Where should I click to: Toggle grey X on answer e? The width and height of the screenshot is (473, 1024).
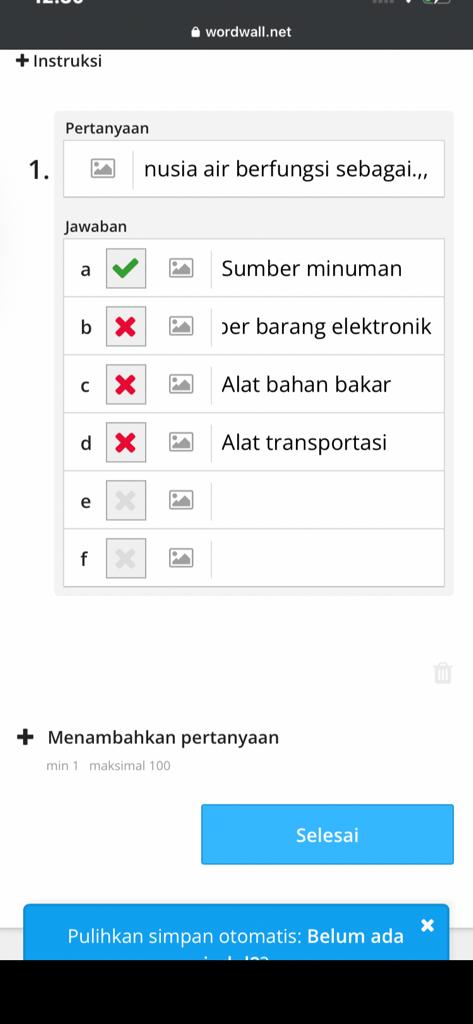click(x=126, y=500)
